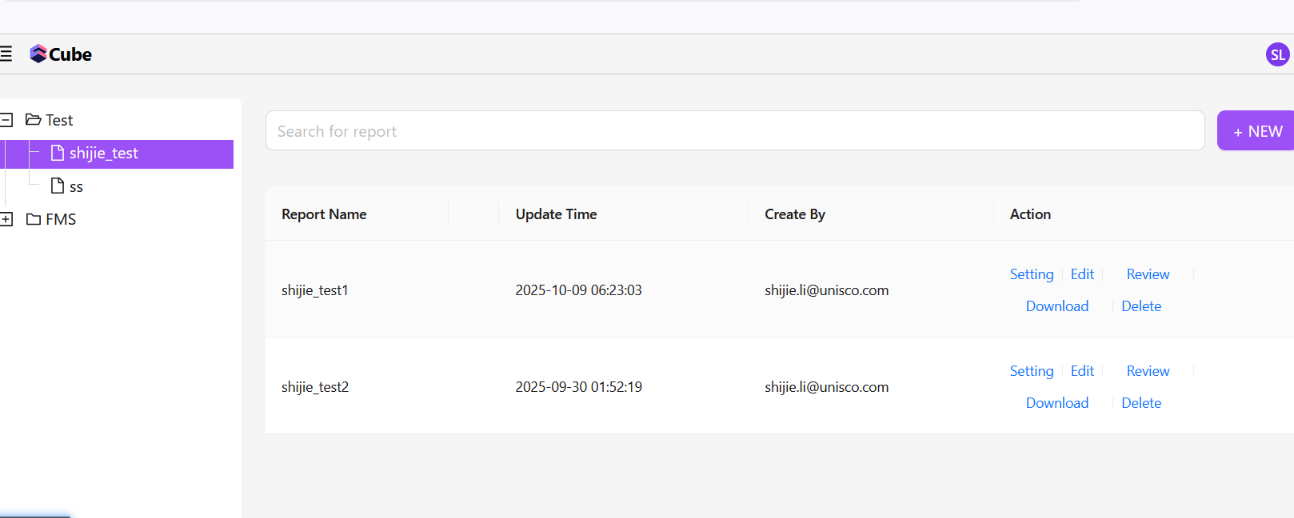The height and width of the screenshot is (518, 1294).
Task: Click the Cube logo icon
Action: click(38, 54)
